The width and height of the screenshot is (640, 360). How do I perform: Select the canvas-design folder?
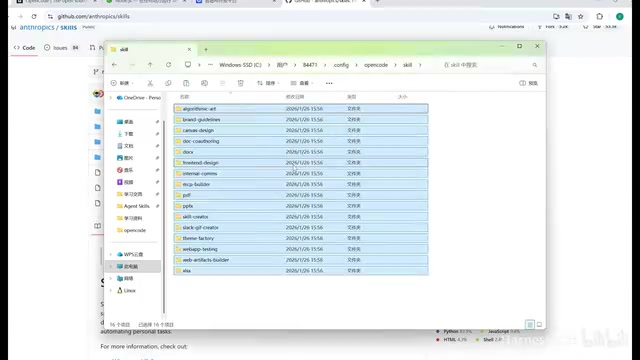[x=301, y=130]
